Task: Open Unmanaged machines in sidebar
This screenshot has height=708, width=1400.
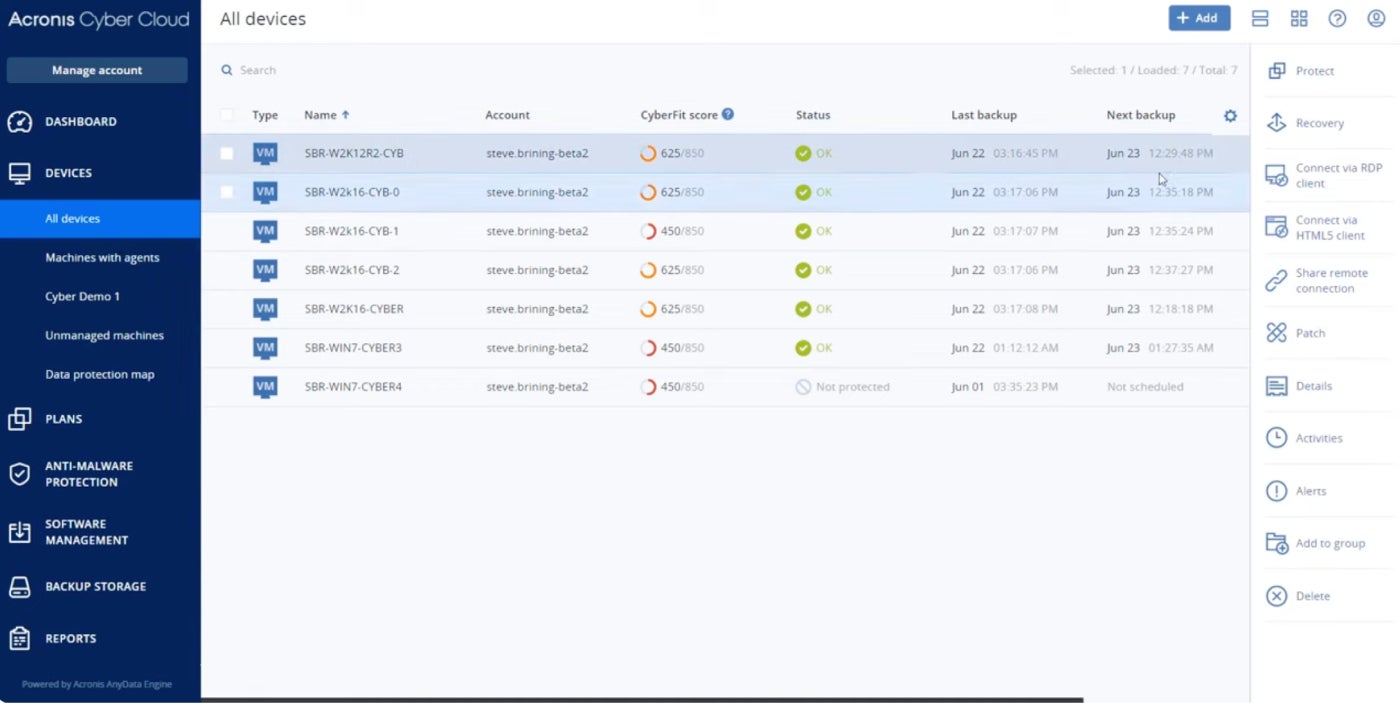Action: 104,336
